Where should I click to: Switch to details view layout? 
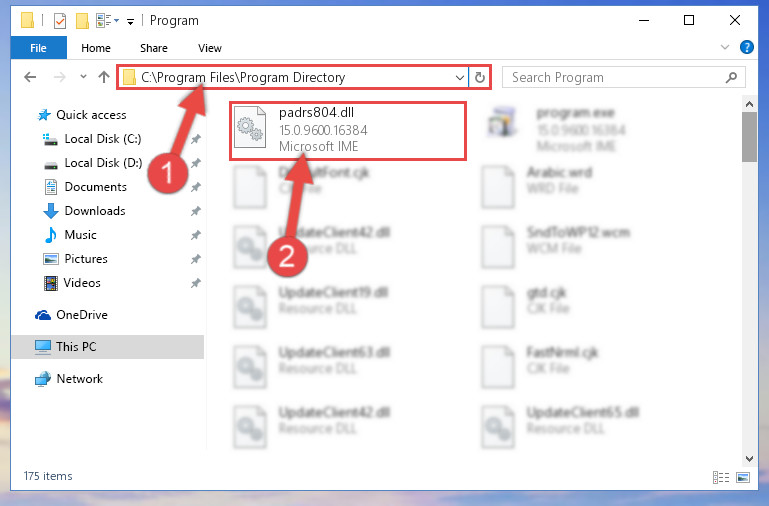click(720, 477)
